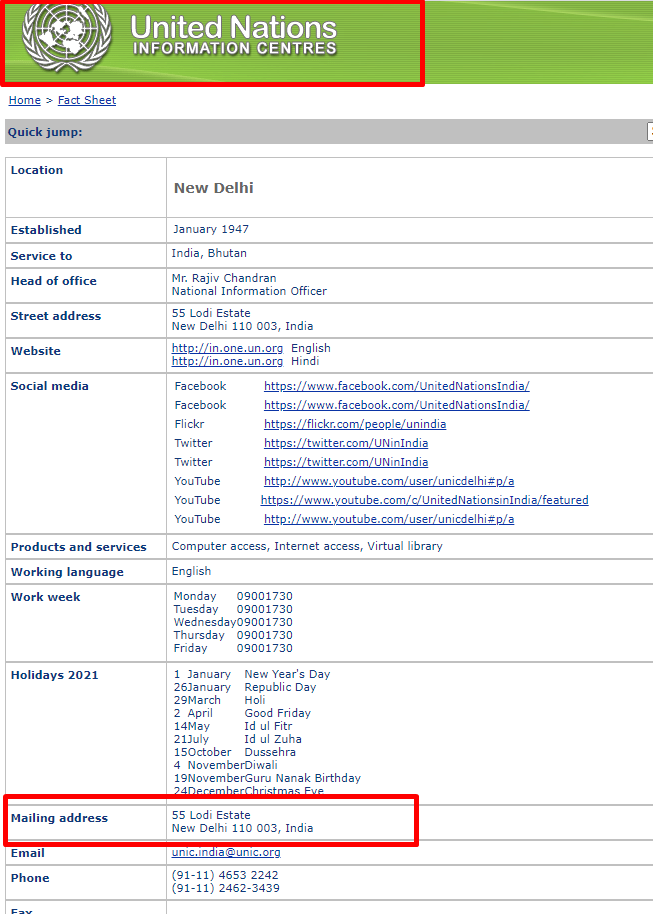Click the New Delhi location heading

point(213,188)
